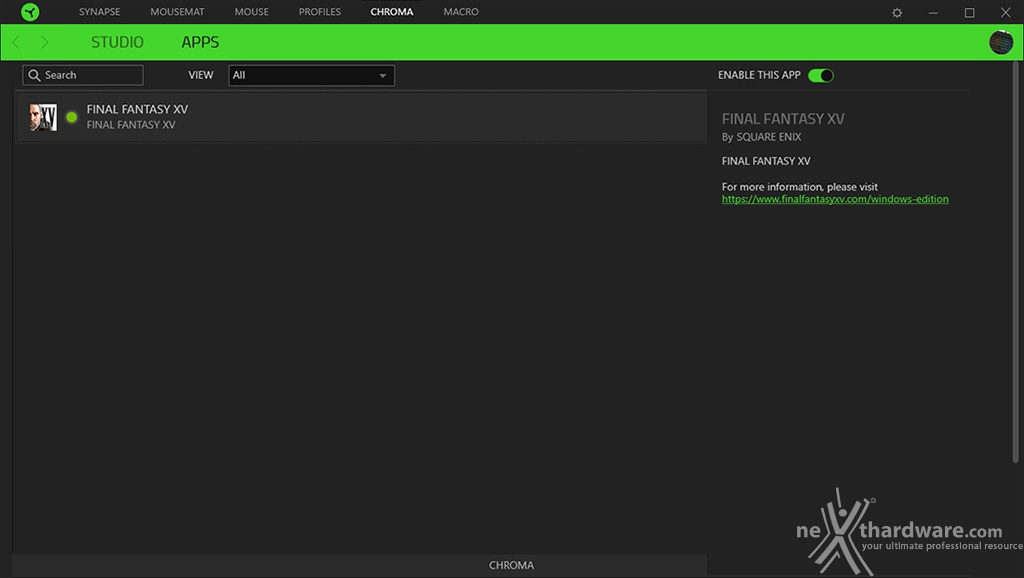Switch to Synapse tab

(99, 12)
